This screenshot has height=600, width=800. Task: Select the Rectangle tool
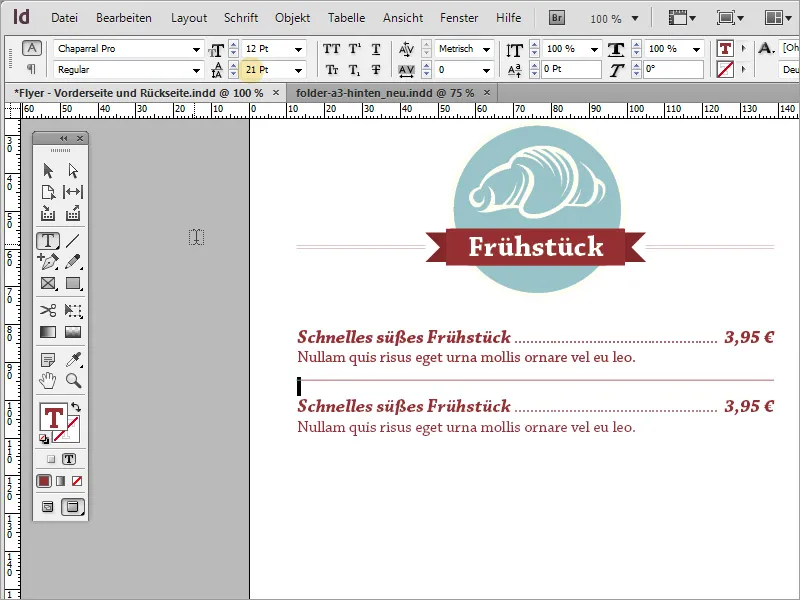click(x=73, y=283)
